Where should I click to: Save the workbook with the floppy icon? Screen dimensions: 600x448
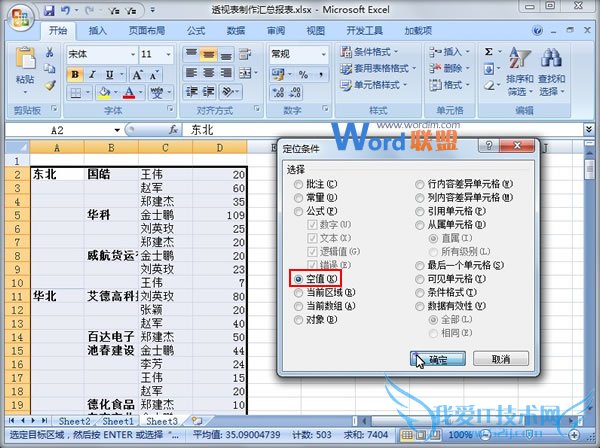pos(49,10)
